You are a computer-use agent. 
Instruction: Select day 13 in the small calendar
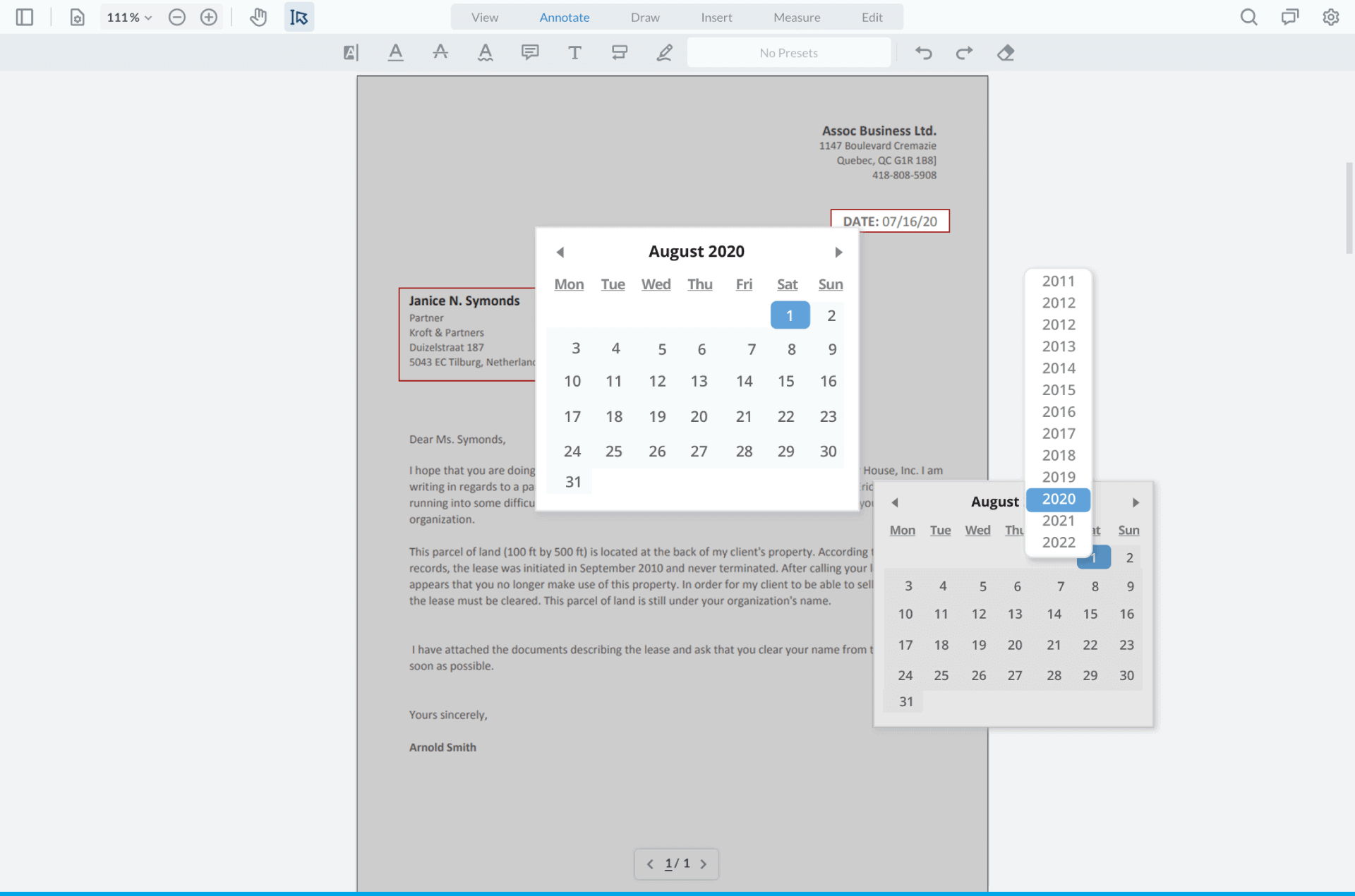pyautogui.click(x=1015, y=614)
